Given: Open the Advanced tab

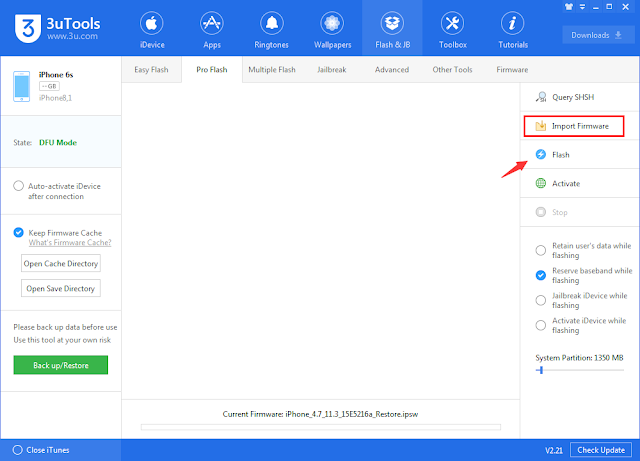Looking at the screenshot, I should coord(392,69).
